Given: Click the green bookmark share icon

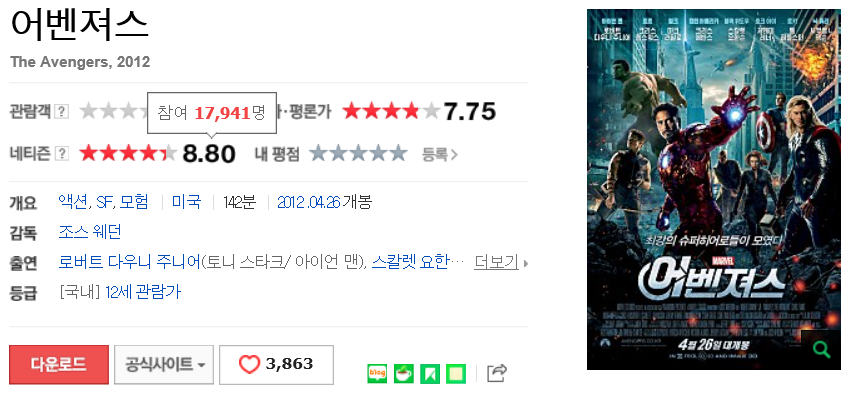Looking at the screenshot, I should [430, 374].
